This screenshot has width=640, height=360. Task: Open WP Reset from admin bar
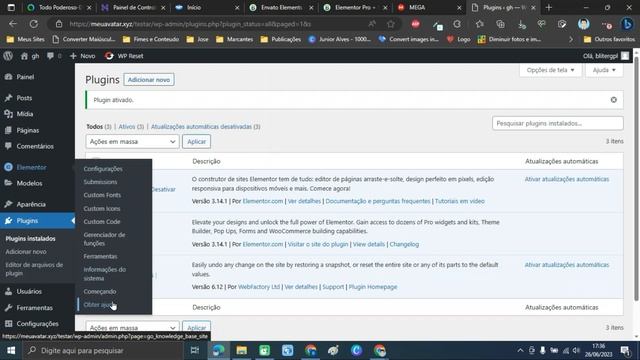point(124,56)
